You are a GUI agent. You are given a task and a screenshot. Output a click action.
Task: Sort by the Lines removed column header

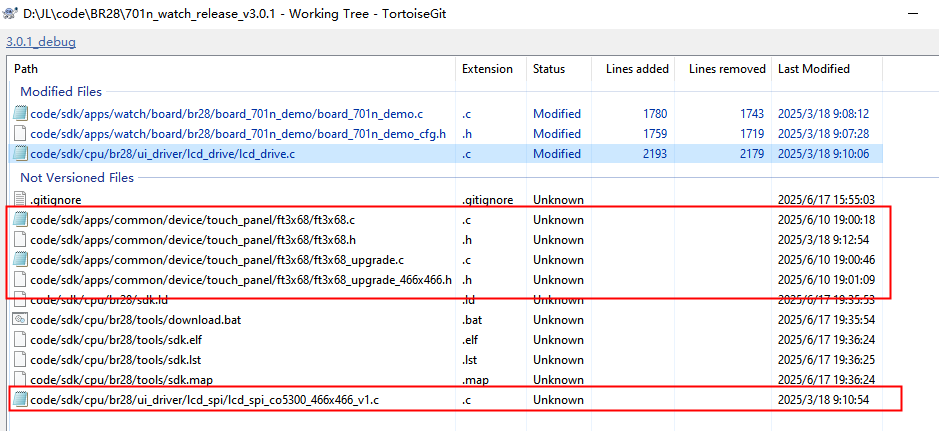[x=727, y=69]
